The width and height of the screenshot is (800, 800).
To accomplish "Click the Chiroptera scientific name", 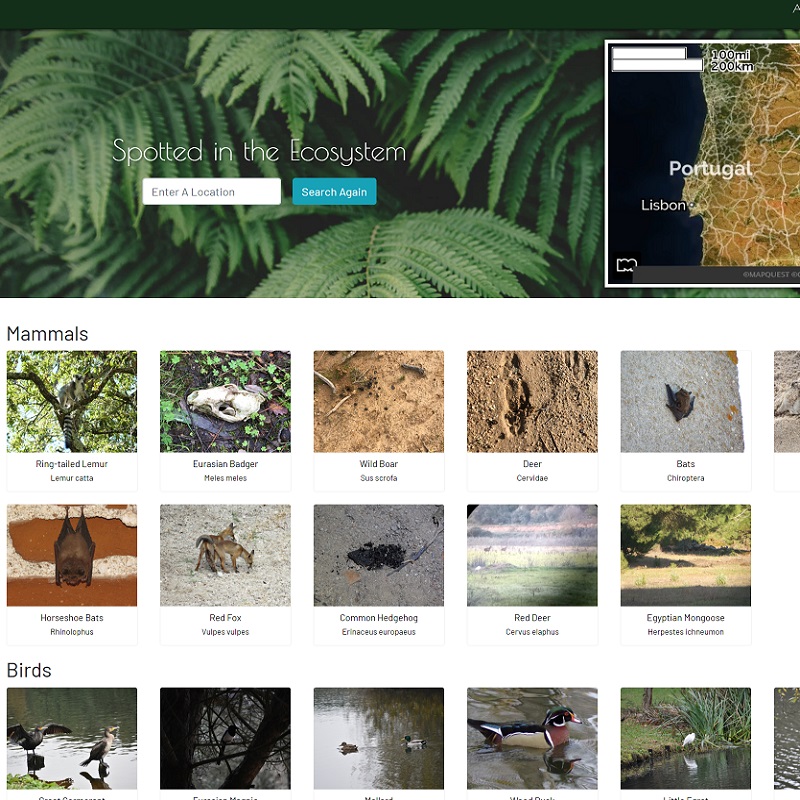I will click(686, 478).
